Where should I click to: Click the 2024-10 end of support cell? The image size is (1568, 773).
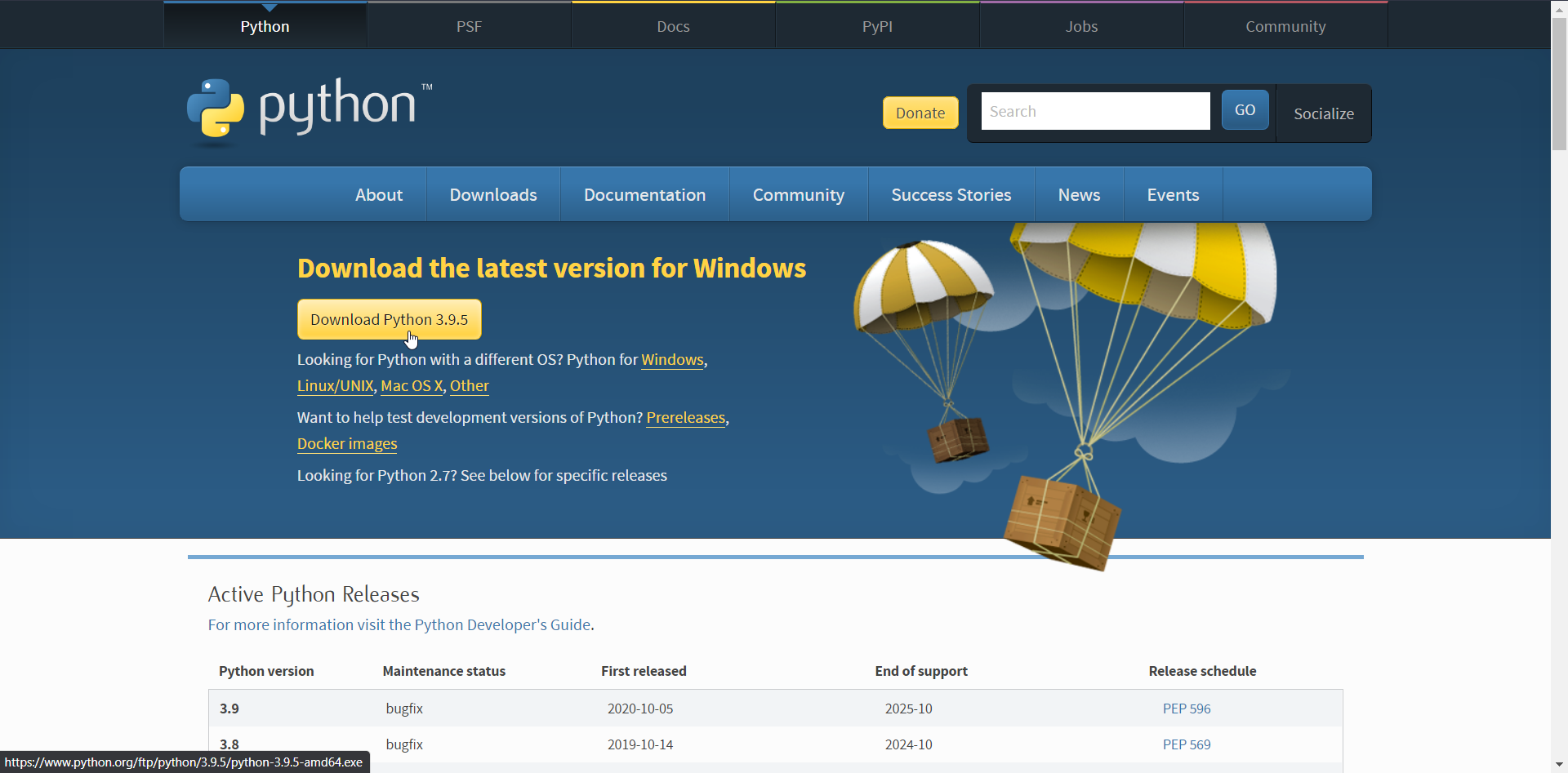(909, 744)
